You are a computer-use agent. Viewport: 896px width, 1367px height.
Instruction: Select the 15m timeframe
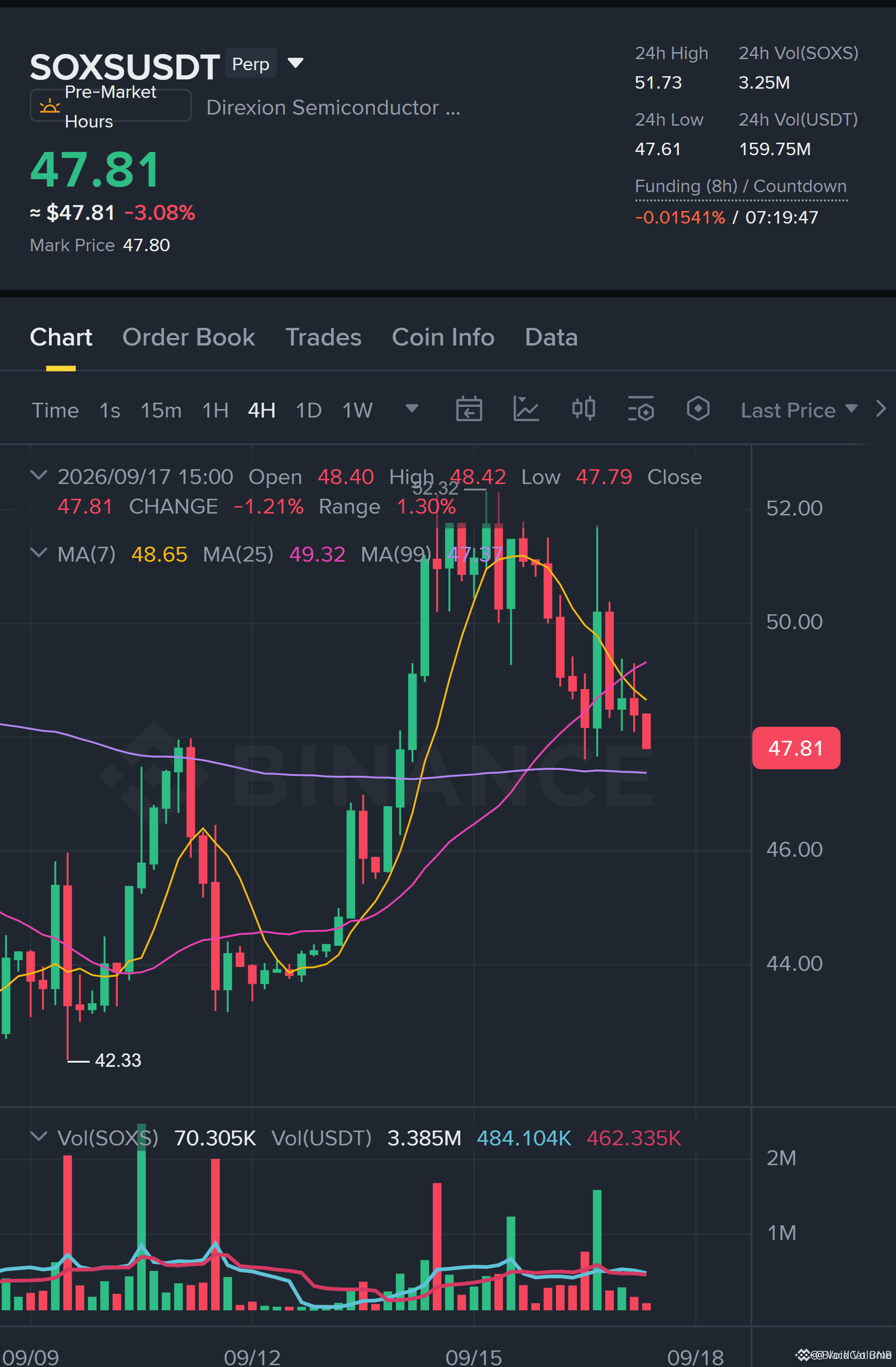(161, 410)
